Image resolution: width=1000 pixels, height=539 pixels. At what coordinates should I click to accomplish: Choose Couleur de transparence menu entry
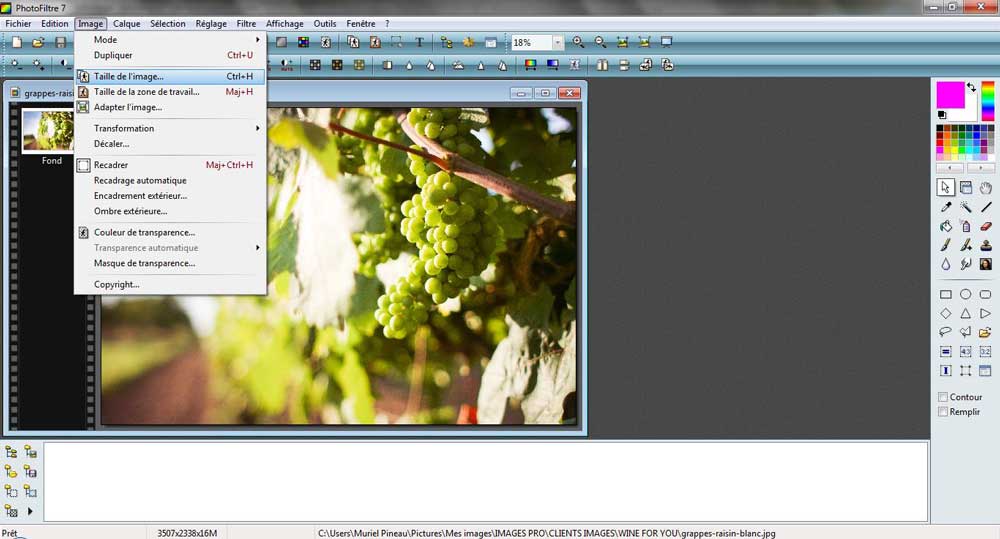(x=170, y=232)
